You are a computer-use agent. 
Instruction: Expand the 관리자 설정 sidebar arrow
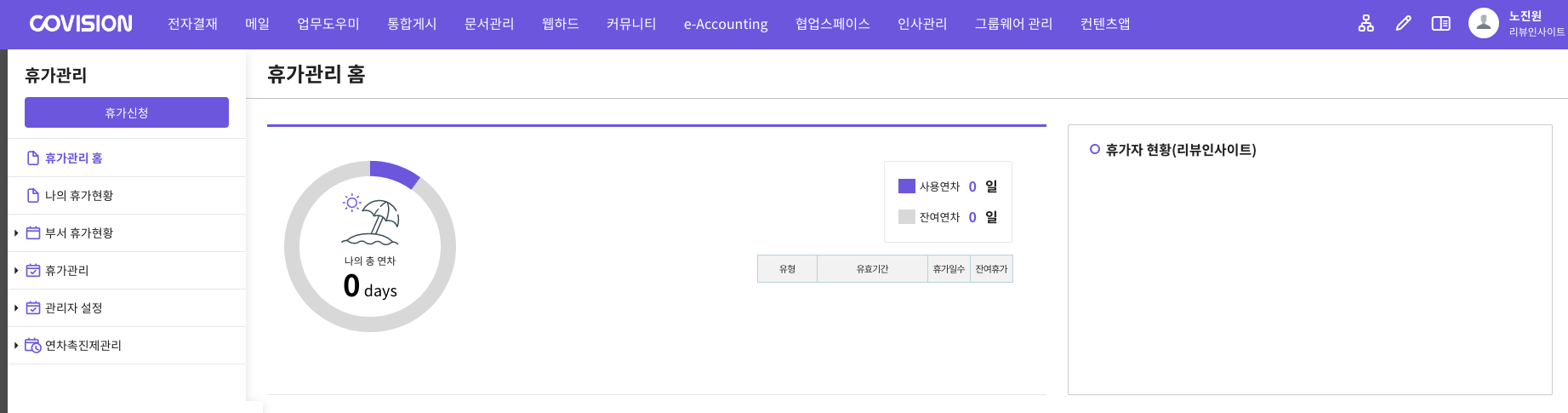(x=16, y=308)
